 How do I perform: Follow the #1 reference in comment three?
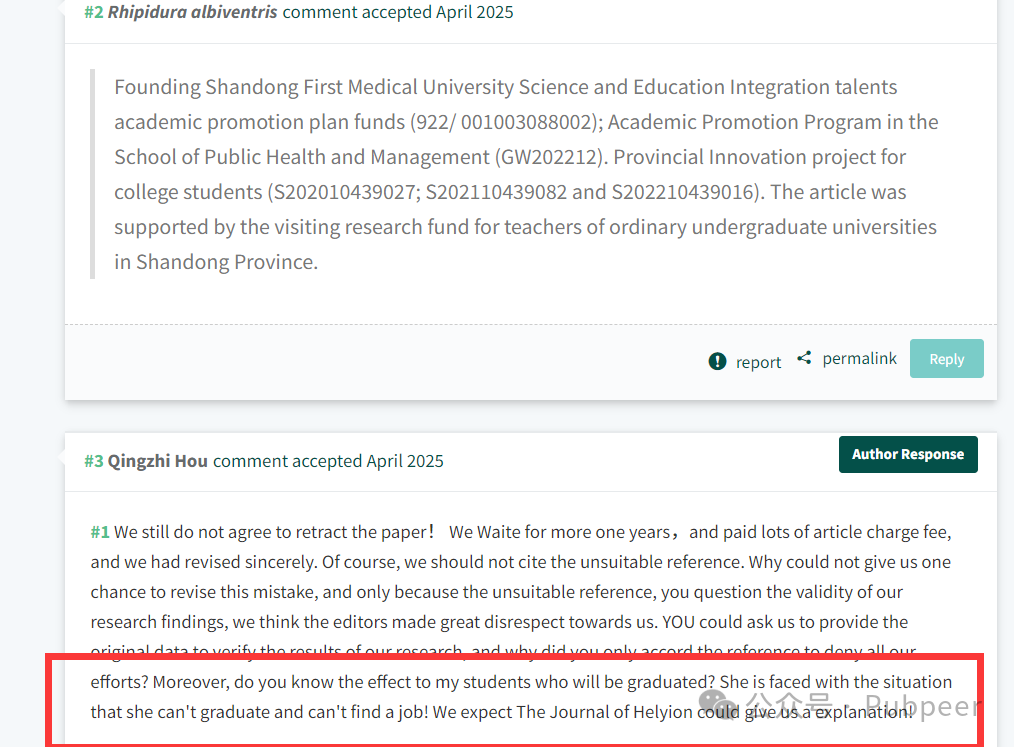tap(100, 532)
